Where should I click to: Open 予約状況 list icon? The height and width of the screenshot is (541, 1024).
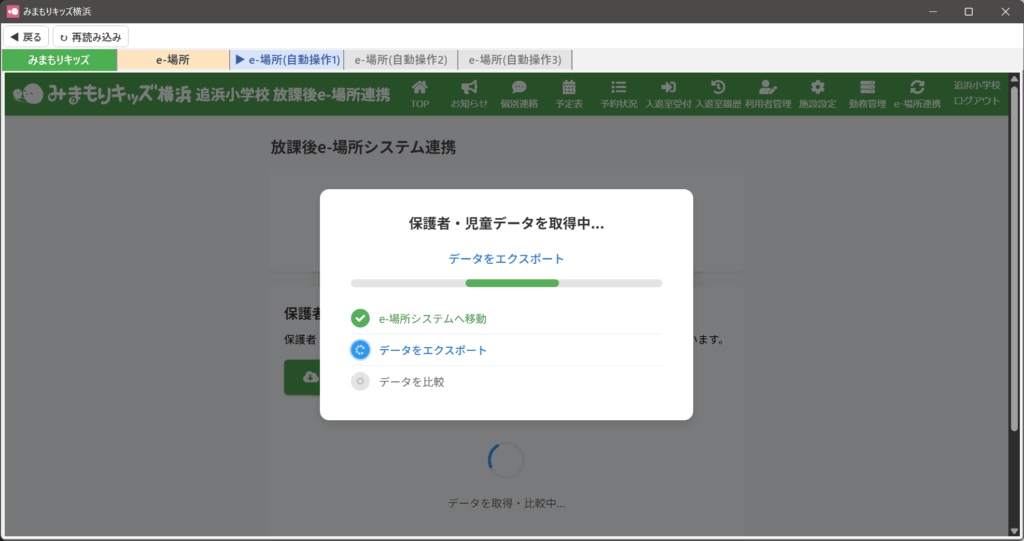[619, 88]
